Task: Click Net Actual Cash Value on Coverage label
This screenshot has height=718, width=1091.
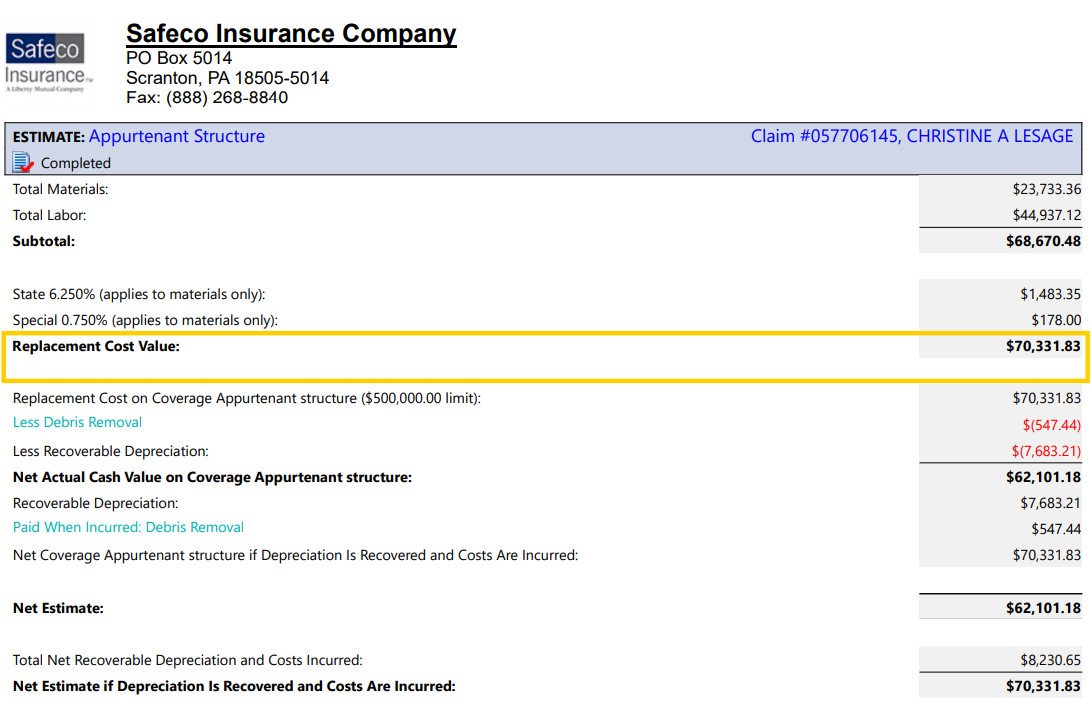Action: pos(212,477)
